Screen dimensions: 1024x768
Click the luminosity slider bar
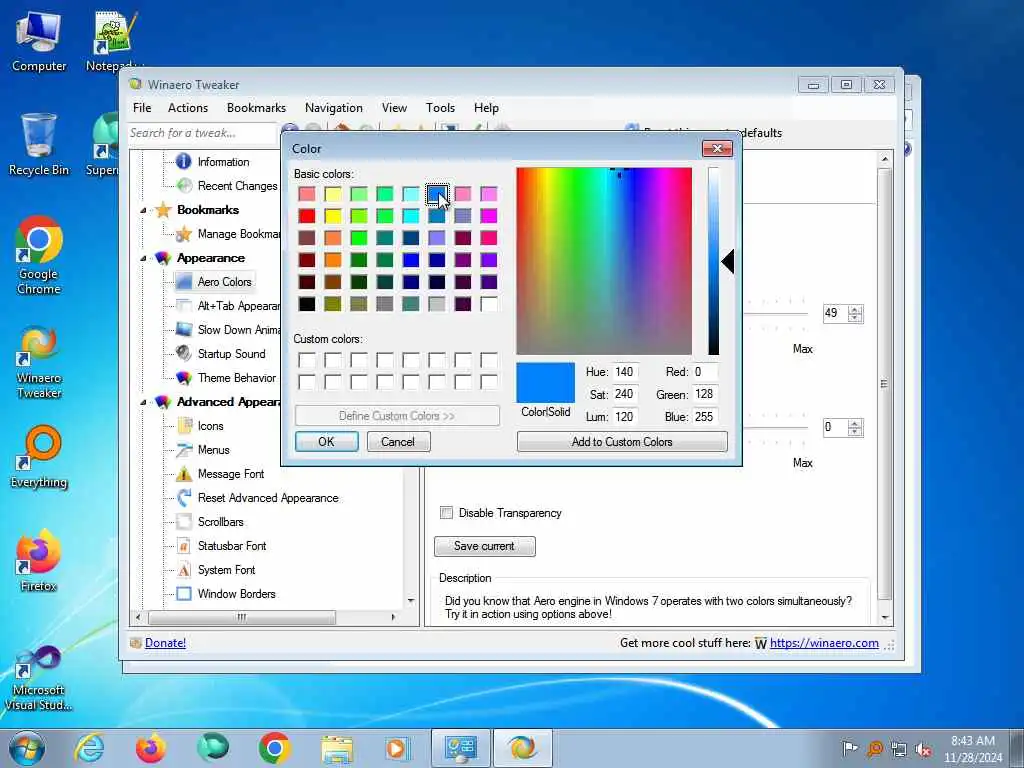pos(714,261)
